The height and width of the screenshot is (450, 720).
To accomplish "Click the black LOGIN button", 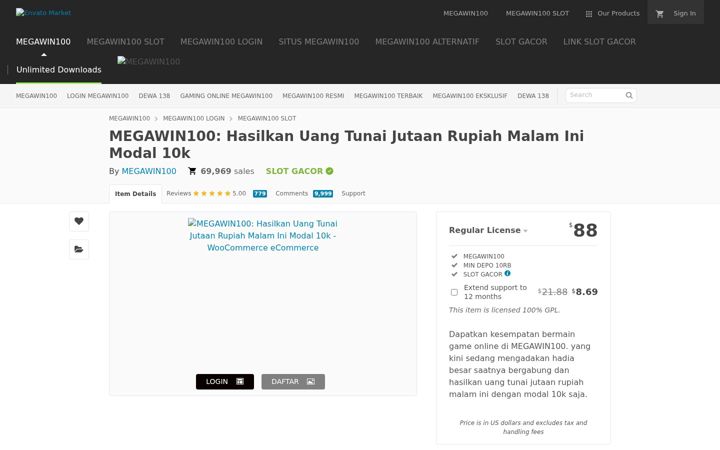I will coord(225,382).
